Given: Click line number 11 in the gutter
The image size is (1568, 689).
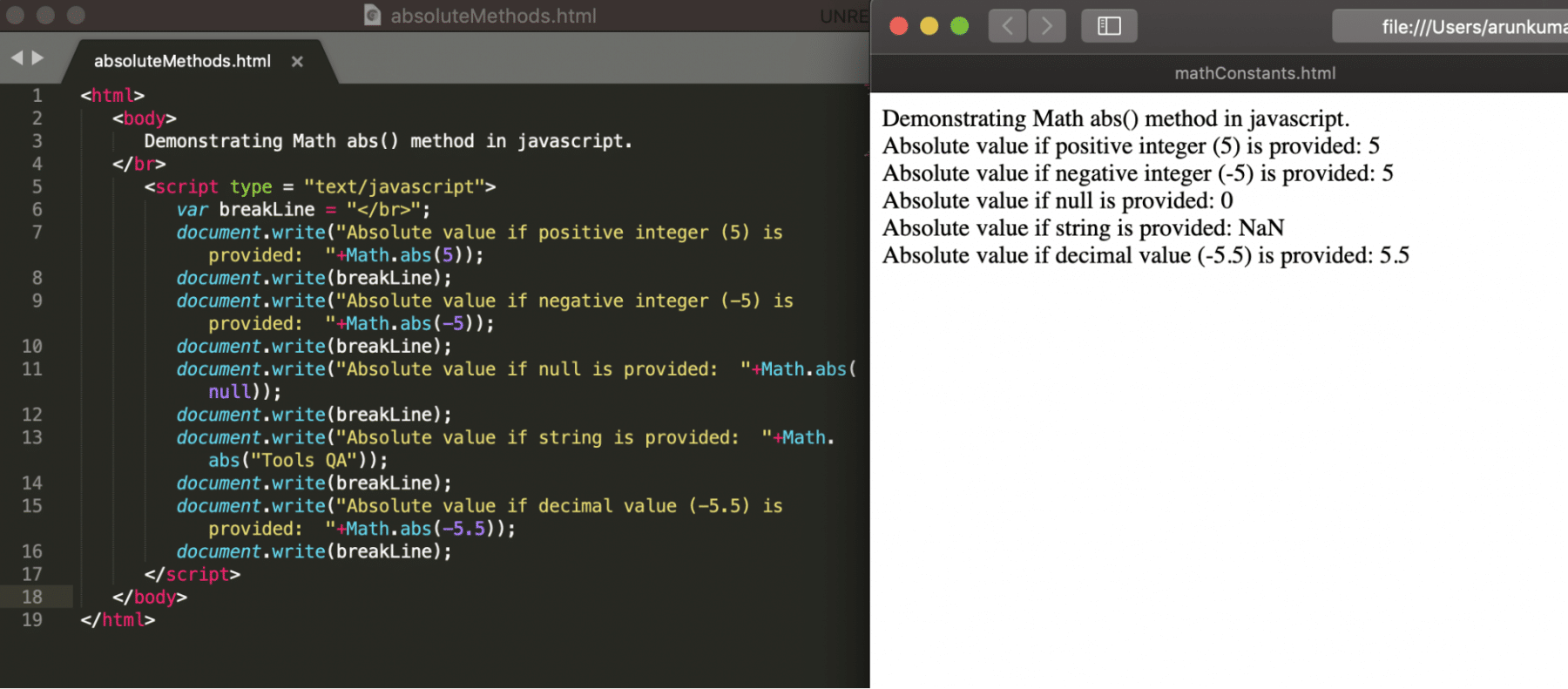Looking at the screenshot, I should 32,369.
